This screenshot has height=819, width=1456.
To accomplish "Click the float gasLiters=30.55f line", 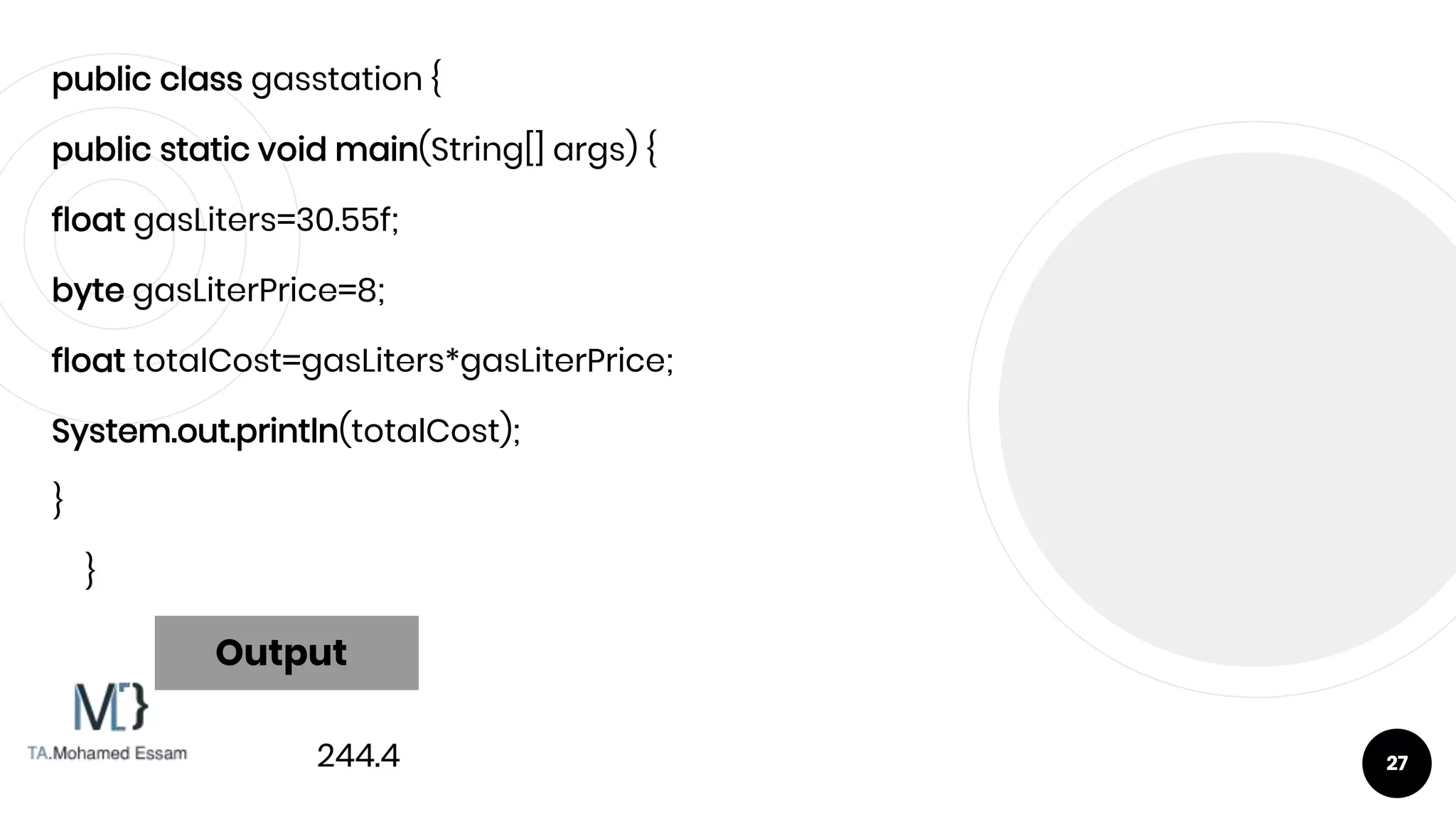I will point(225,220).
